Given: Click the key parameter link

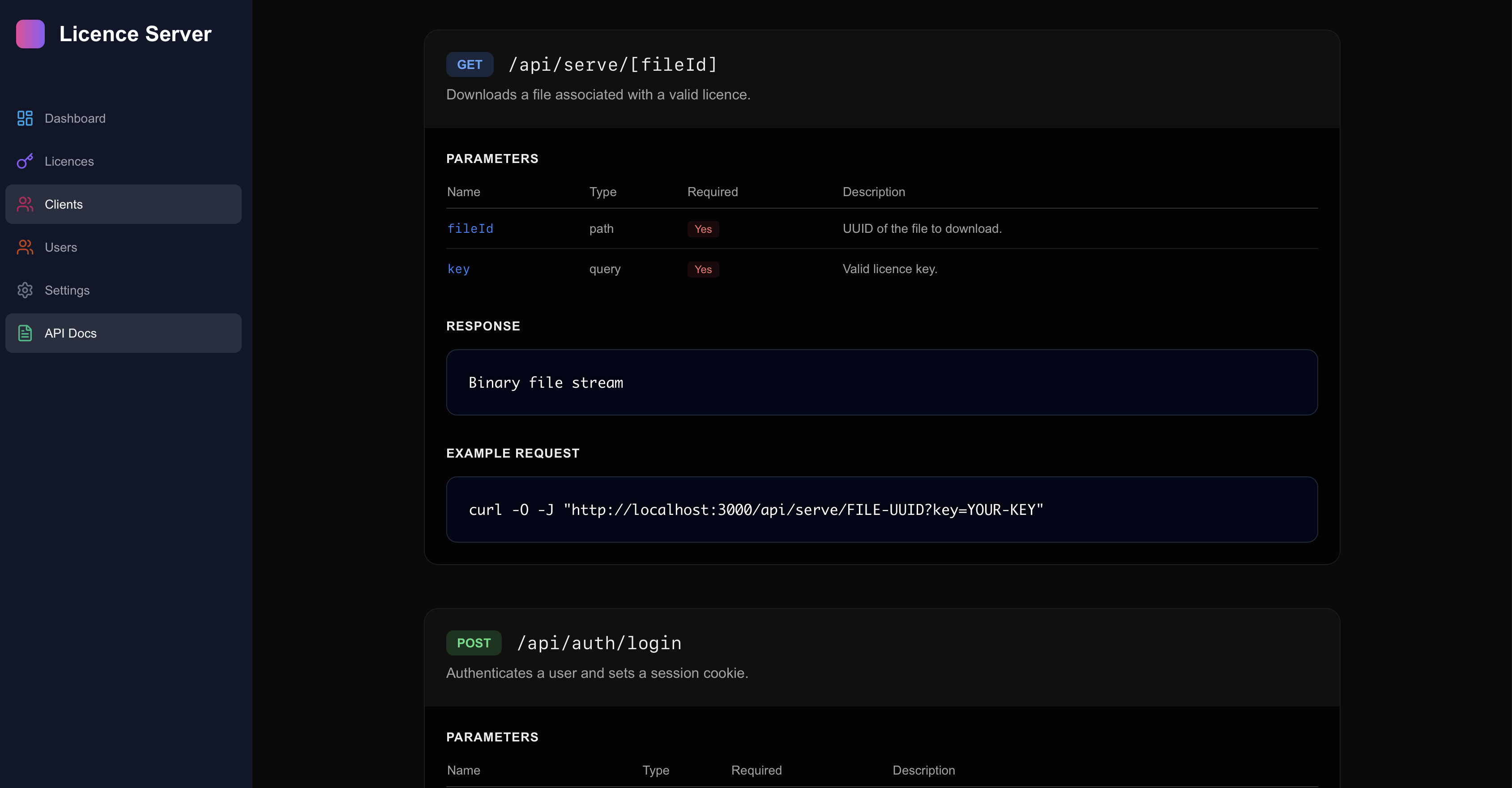Looking at the screenshot, I should point(458,269).
